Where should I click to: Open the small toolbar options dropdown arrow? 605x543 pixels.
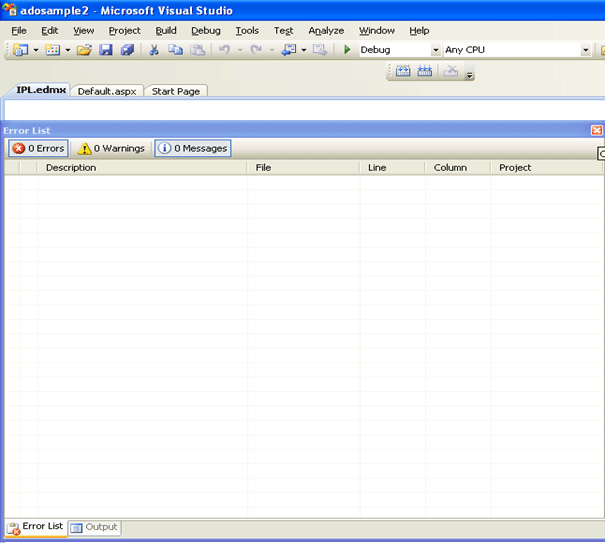pos(469,75)
